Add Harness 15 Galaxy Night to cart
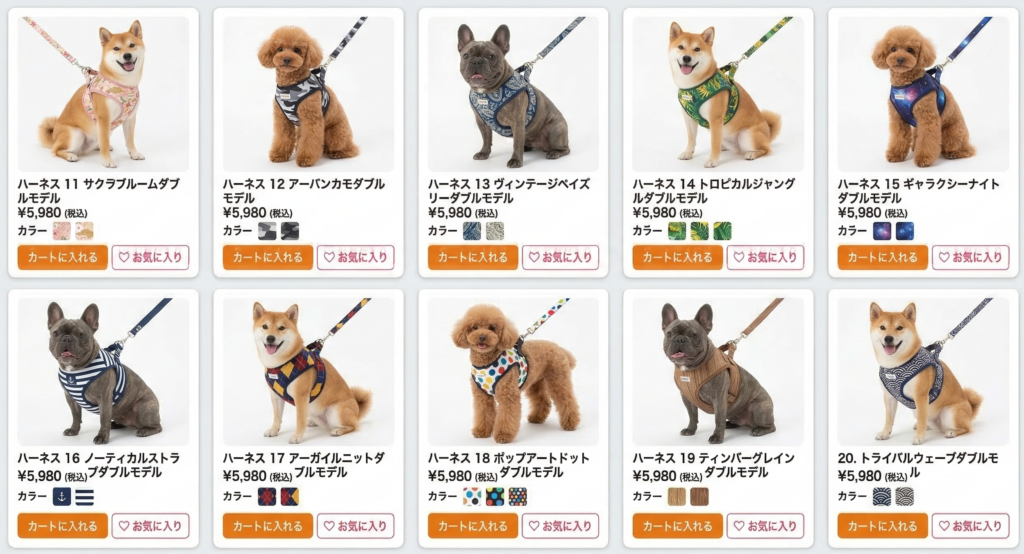 (x=882, y=257)
